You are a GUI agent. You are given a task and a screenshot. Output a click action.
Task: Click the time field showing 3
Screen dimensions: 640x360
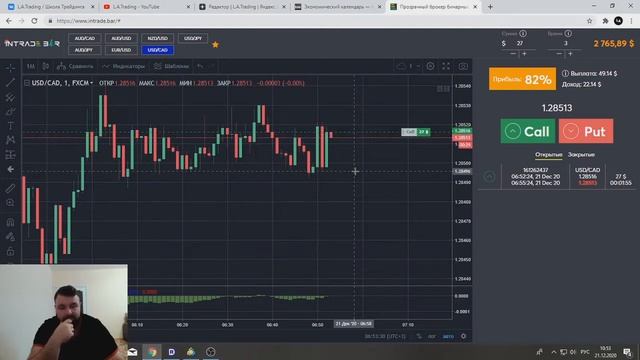pyautogui.click(x=566, y=43)
